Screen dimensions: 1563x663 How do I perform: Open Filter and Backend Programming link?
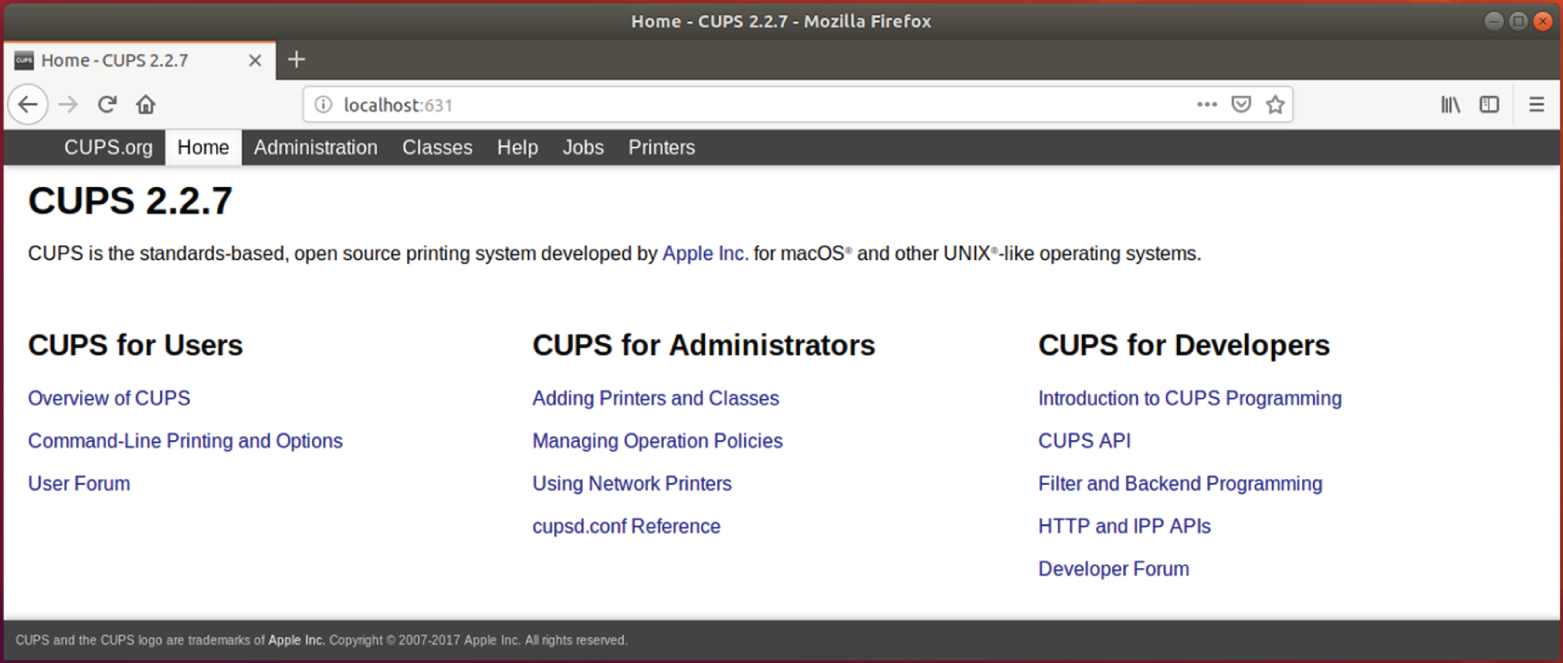click(1180, 483)
